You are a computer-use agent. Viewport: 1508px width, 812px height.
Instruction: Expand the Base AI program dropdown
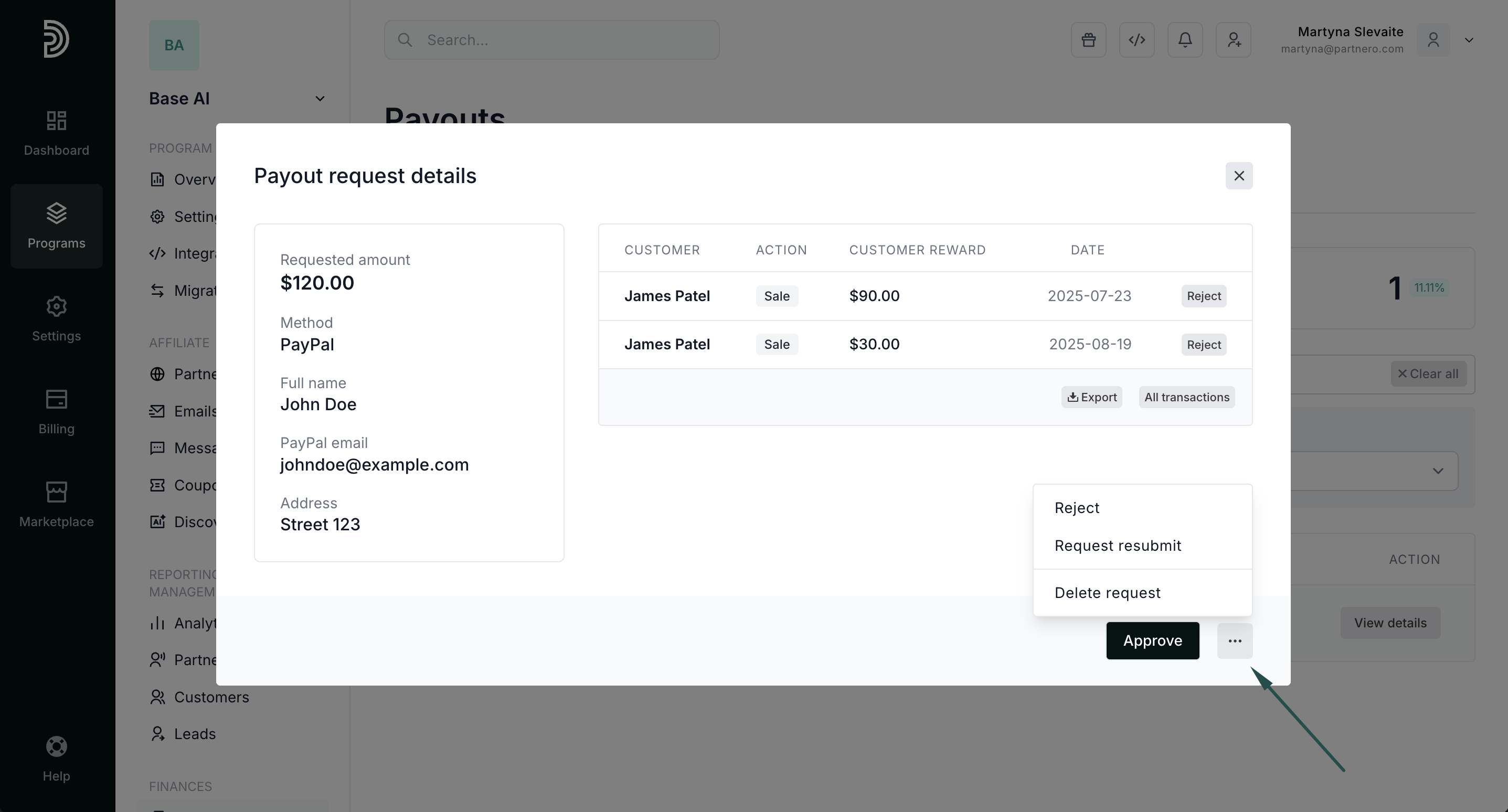point(320,99)
